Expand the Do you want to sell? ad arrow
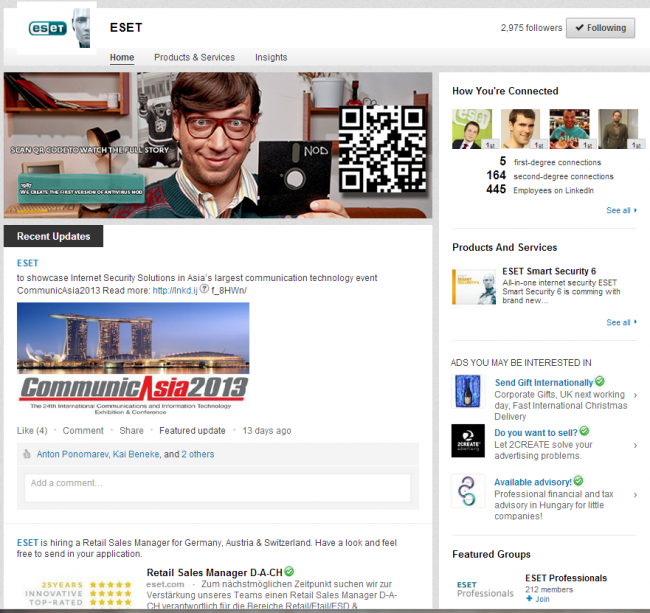The image size is (650, 613). [x=635, y=445]
